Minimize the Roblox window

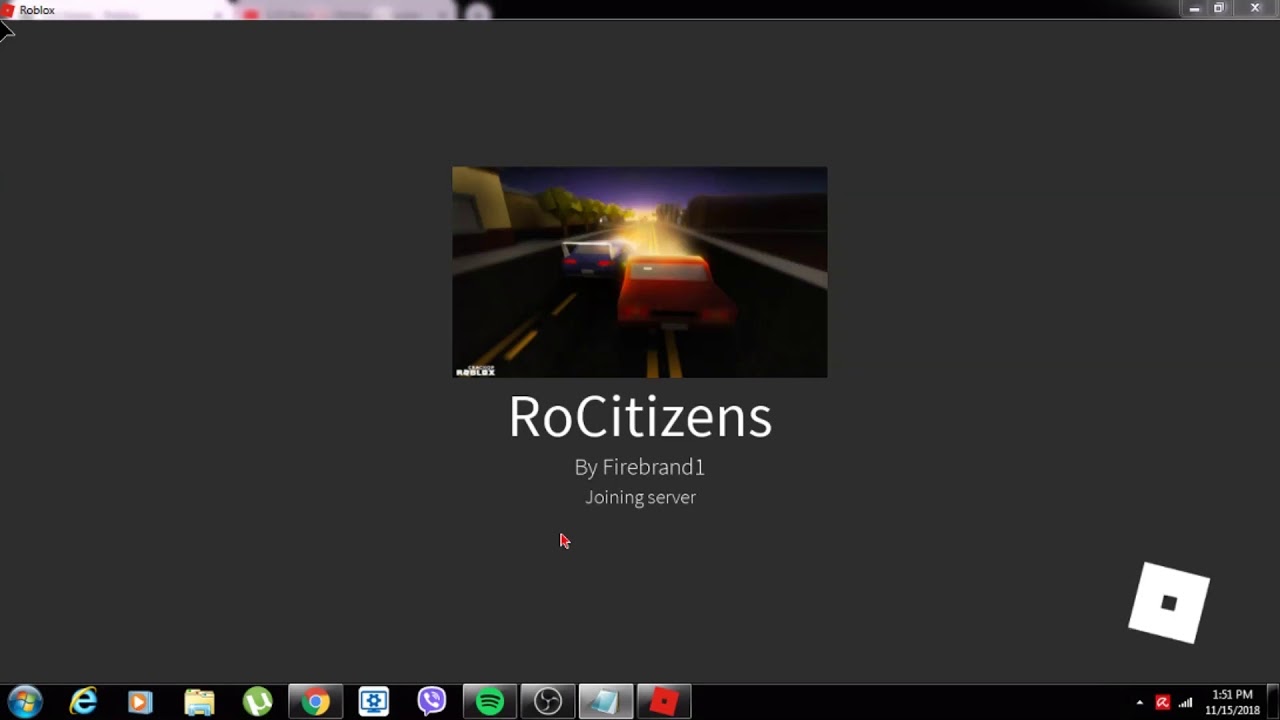pos(1194,9)
